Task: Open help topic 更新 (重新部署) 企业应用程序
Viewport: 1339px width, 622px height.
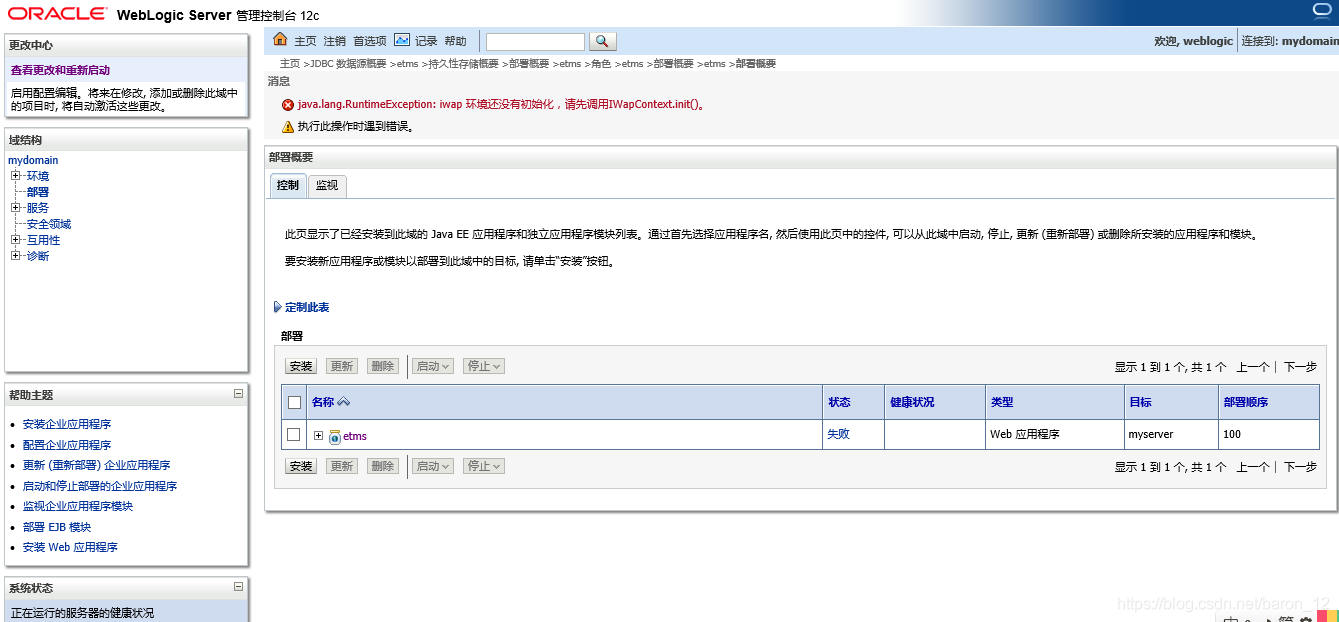Action: pos(96,465)
